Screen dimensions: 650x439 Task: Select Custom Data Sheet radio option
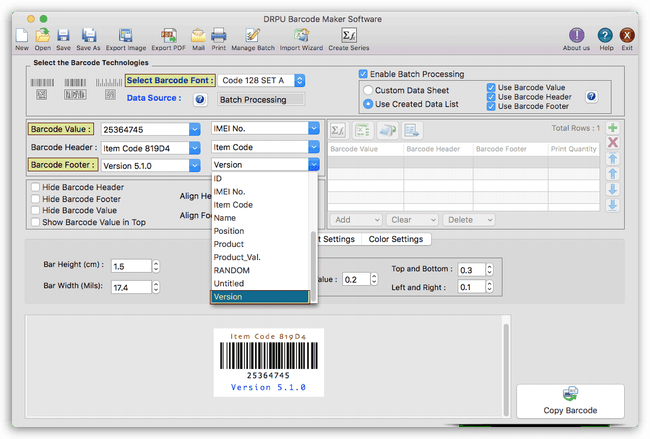tap(368, 90)
